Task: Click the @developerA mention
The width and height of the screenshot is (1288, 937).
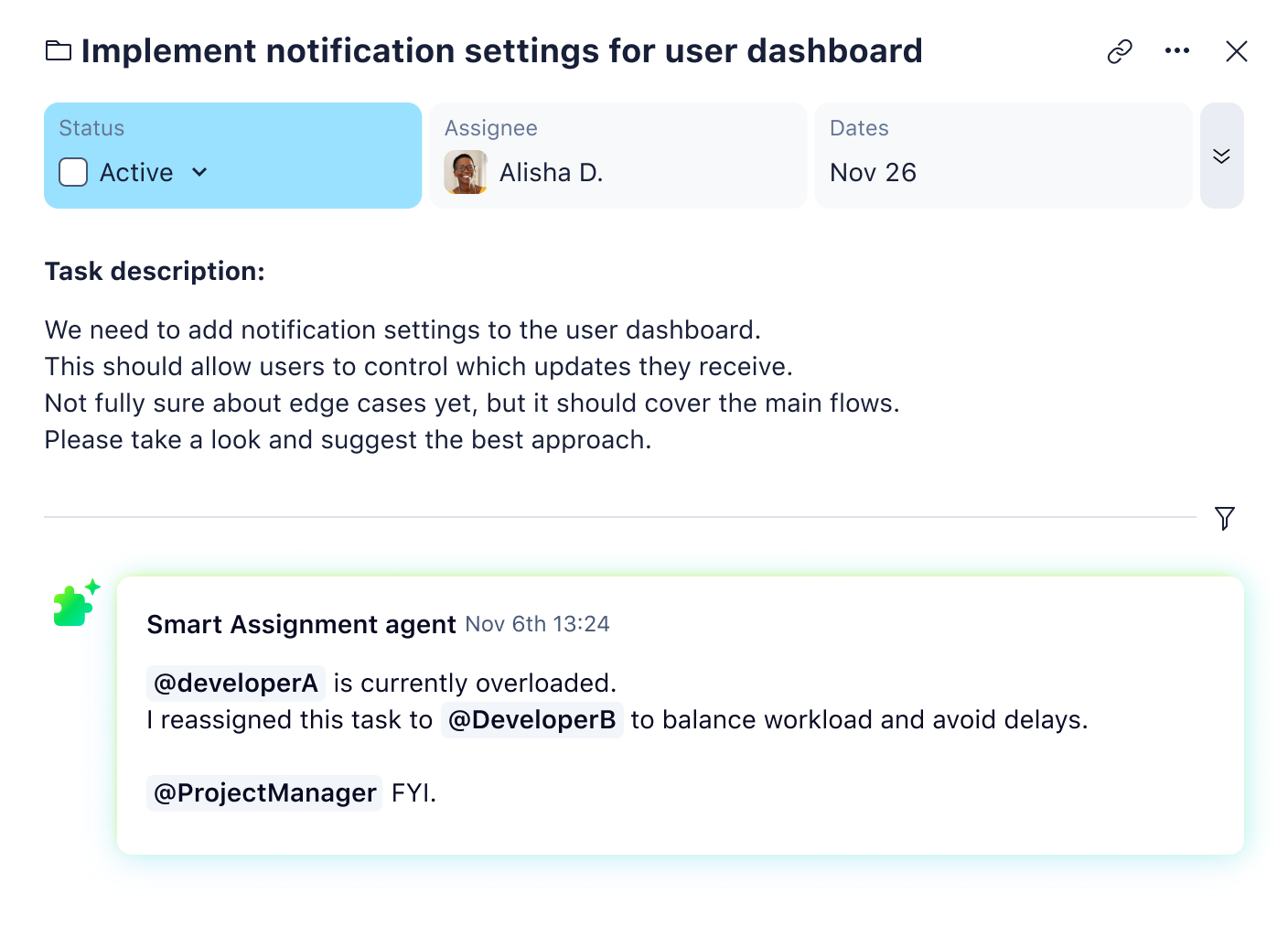Action: 235,683
